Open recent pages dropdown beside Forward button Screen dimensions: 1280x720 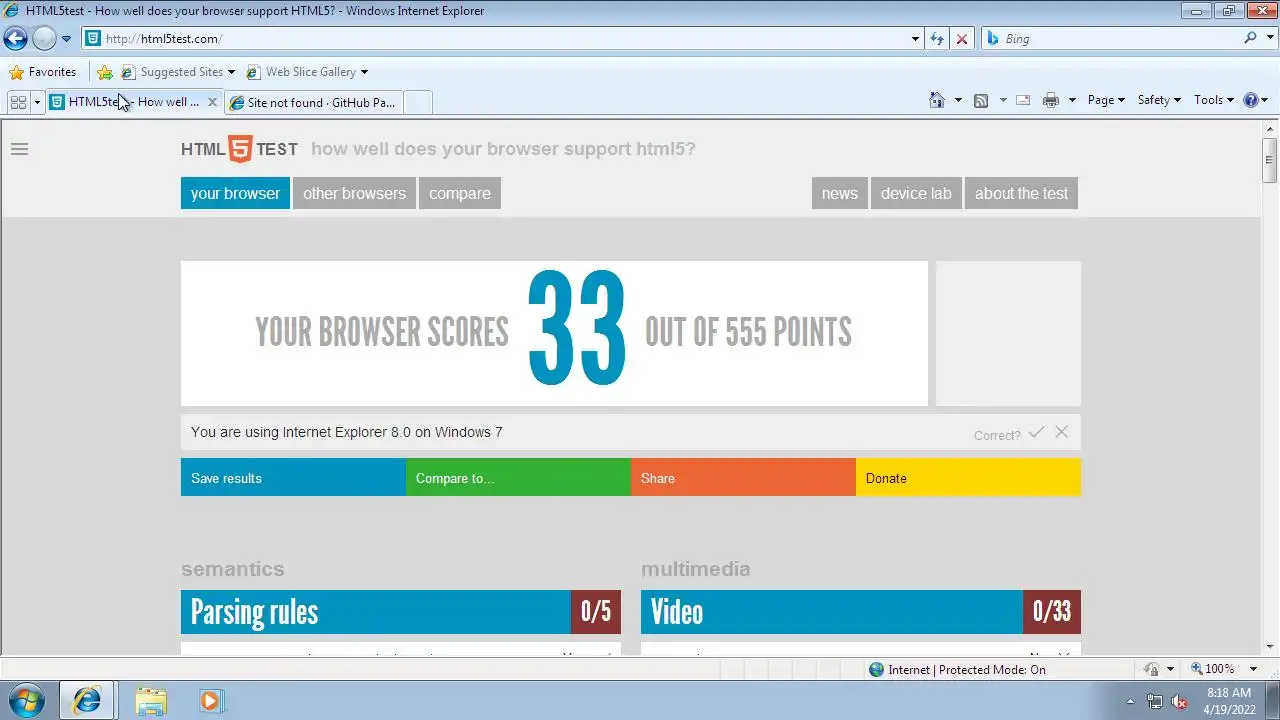click(66, 39)
